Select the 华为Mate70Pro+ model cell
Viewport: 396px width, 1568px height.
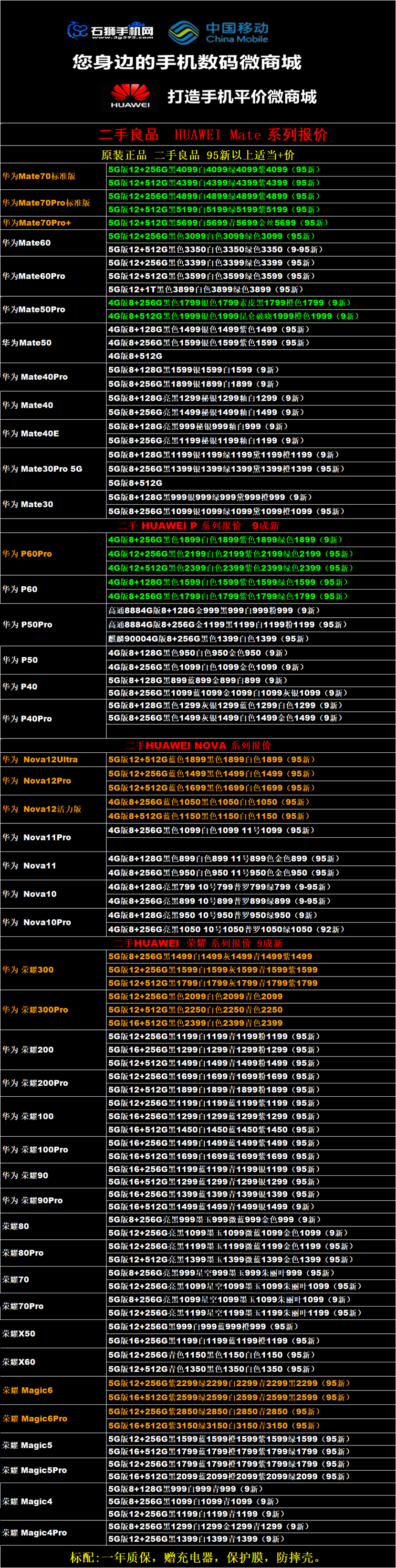tap(53, 223)
